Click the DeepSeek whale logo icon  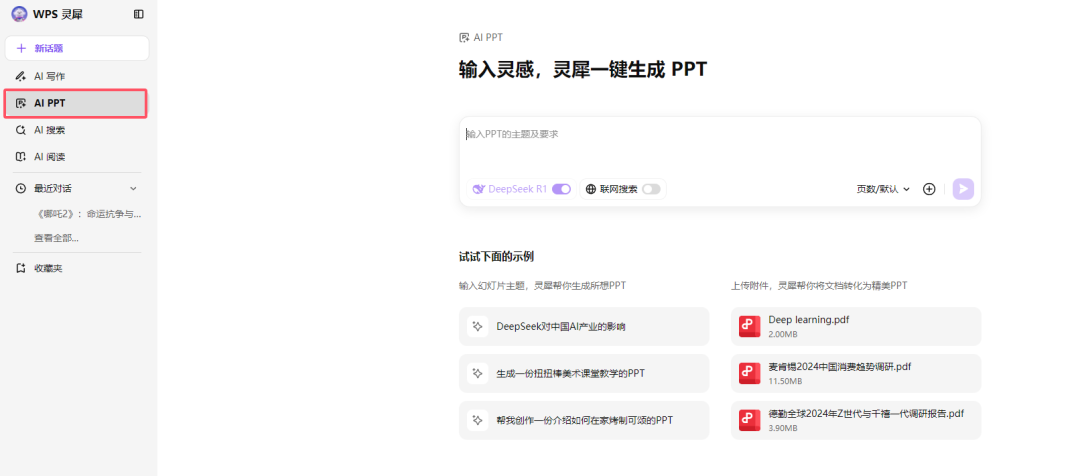coord(479,189)
